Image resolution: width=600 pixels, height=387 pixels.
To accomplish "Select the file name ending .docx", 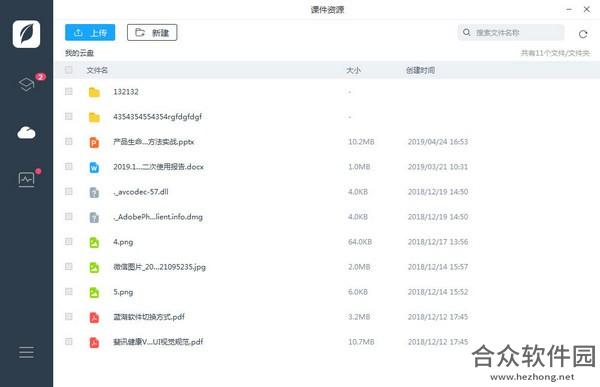I will [x=158, y=167].
